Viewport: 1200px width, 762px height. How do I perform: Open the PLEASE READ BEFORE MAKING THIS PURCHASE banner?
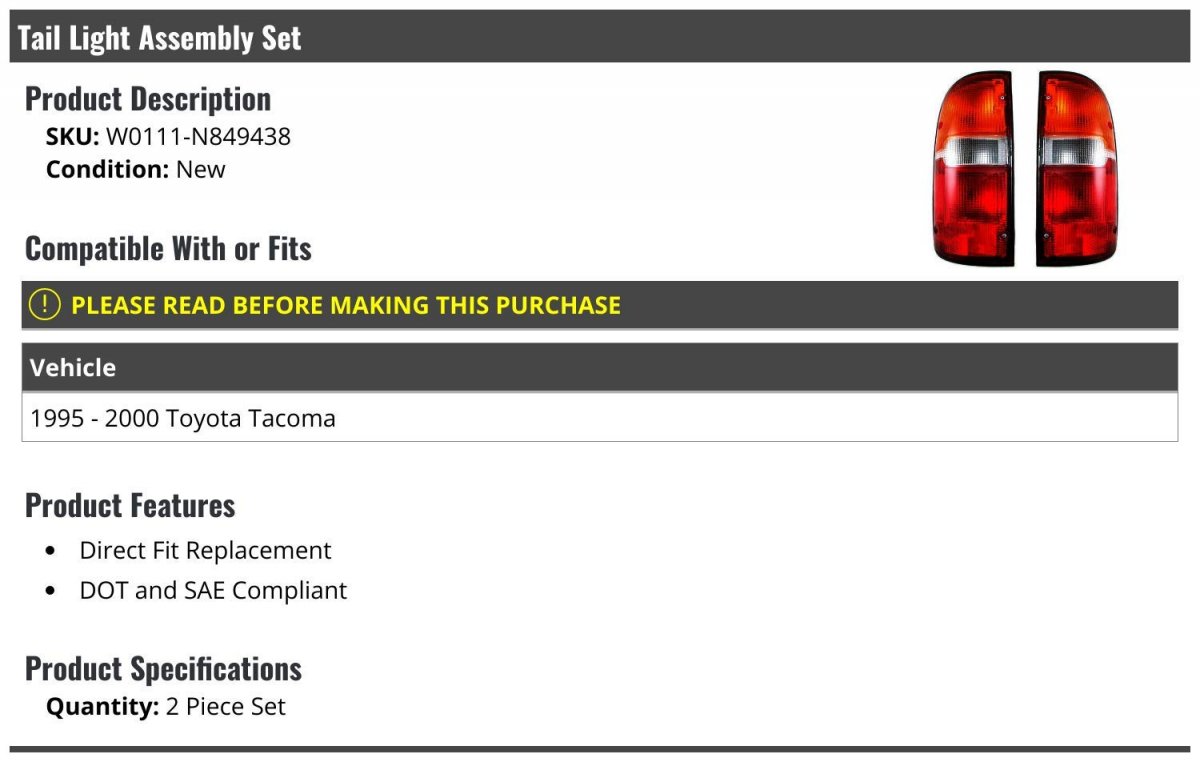pos(600,305)
